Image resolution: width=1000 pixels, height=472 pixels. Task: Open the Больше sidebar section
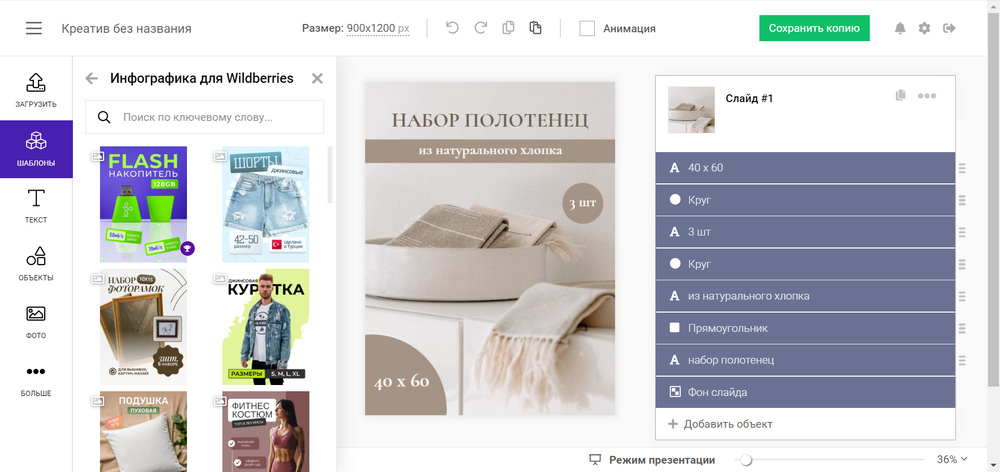pos(36,378)
